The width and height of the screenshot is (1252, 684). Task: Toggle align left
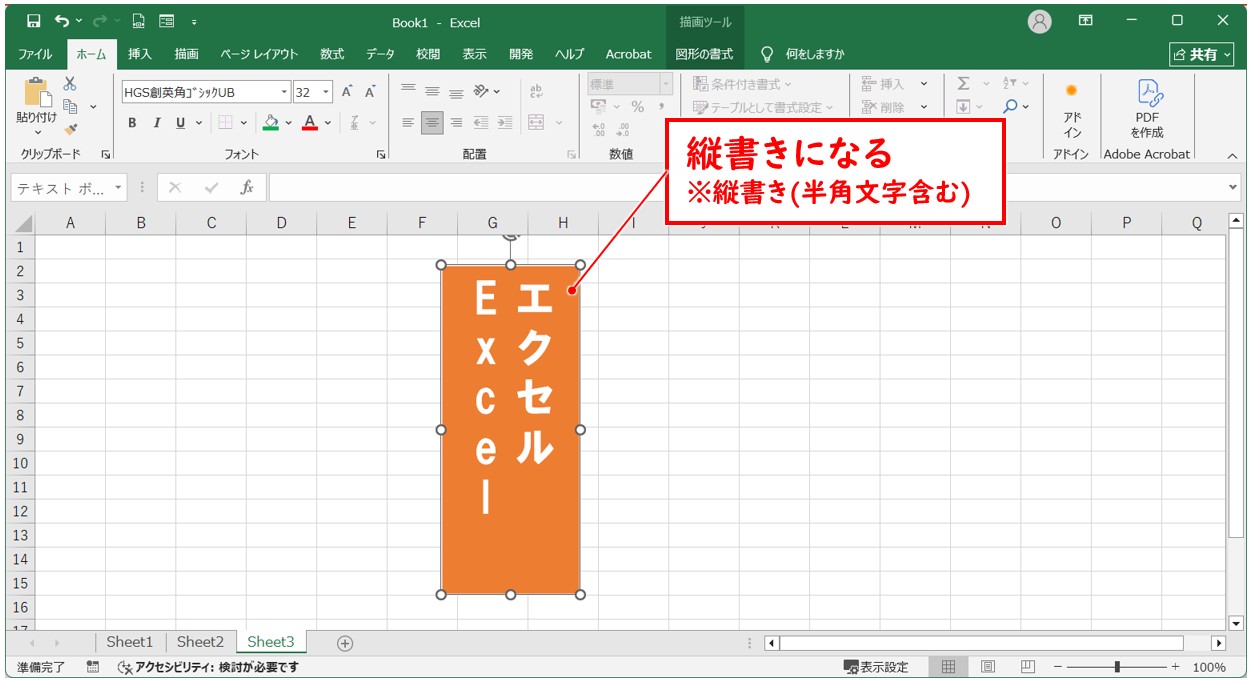point(408,122)
